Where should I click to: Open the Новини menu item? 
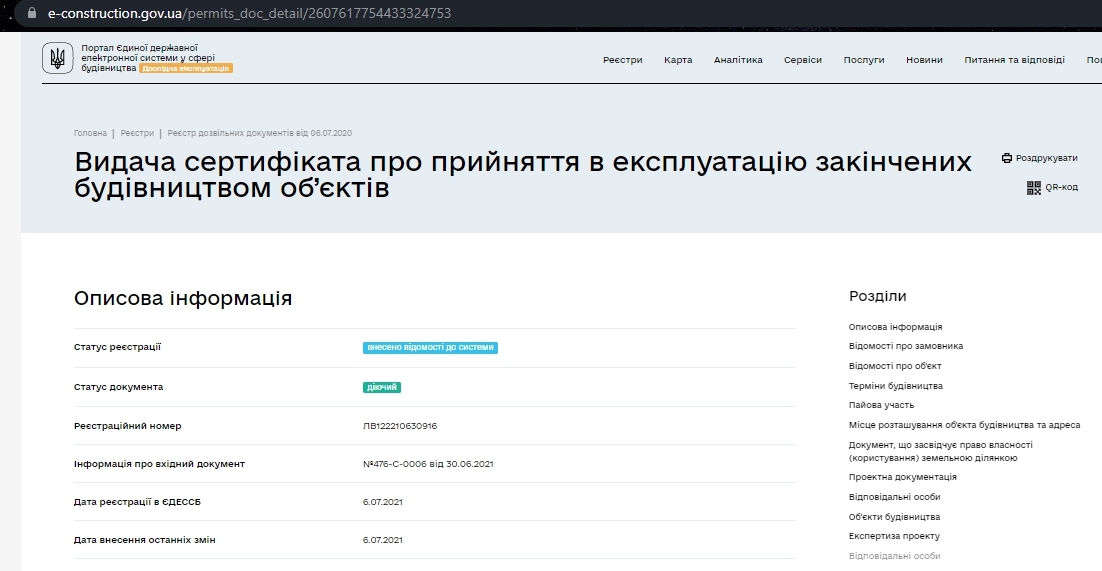(x=924, y=60)
